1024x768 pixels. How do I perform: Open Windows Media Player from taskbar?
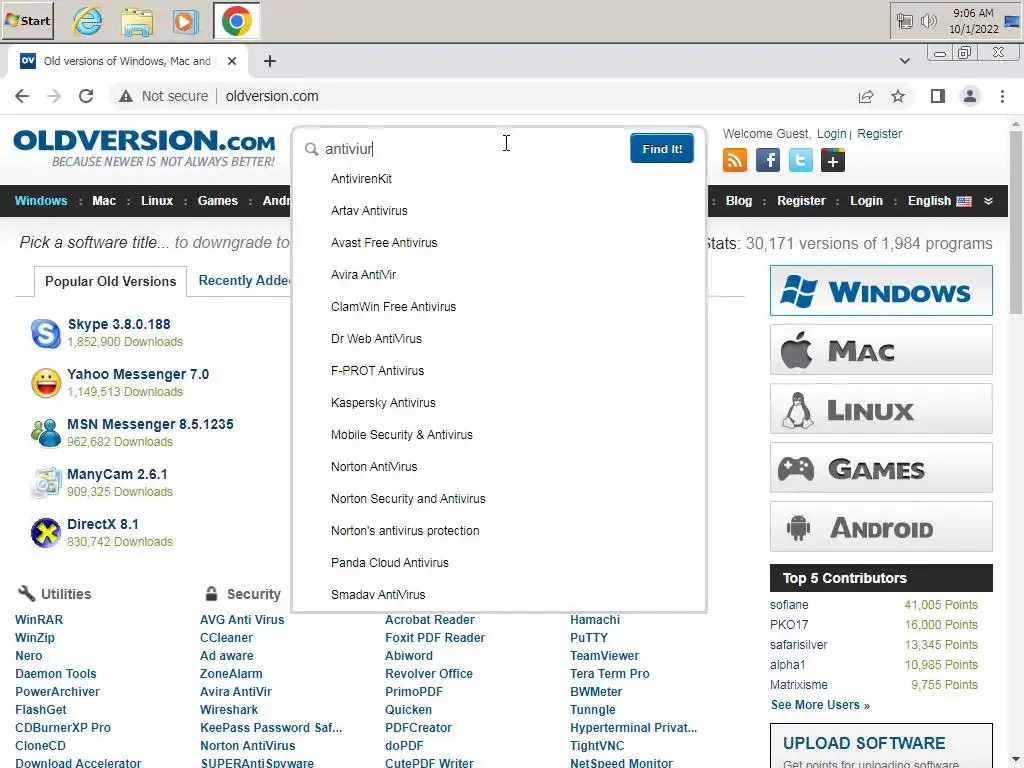pos(185,22)
